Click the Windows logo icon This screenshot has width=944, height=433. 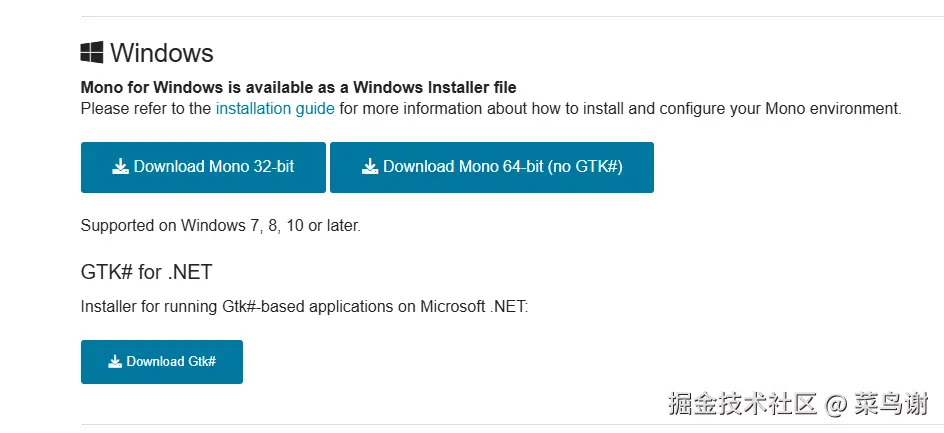92,53
